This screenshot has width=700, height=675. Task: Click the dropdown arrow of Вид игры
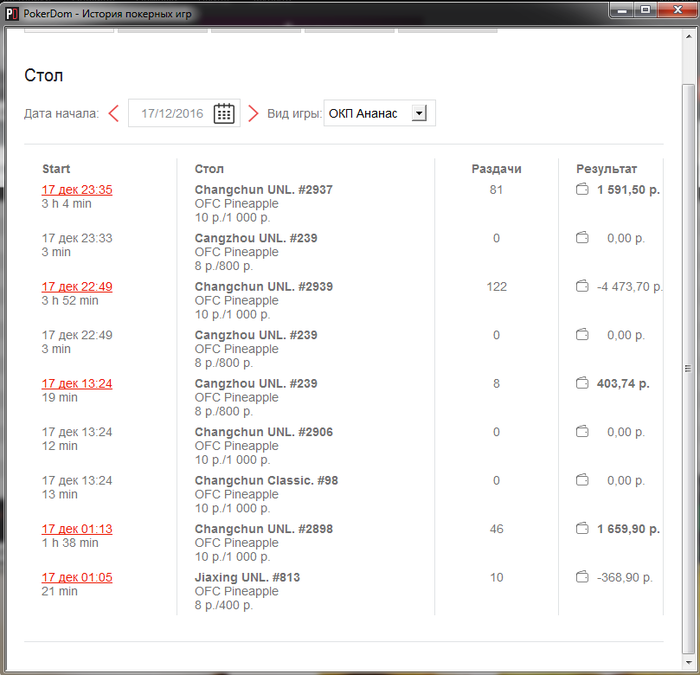pos(419,113)
